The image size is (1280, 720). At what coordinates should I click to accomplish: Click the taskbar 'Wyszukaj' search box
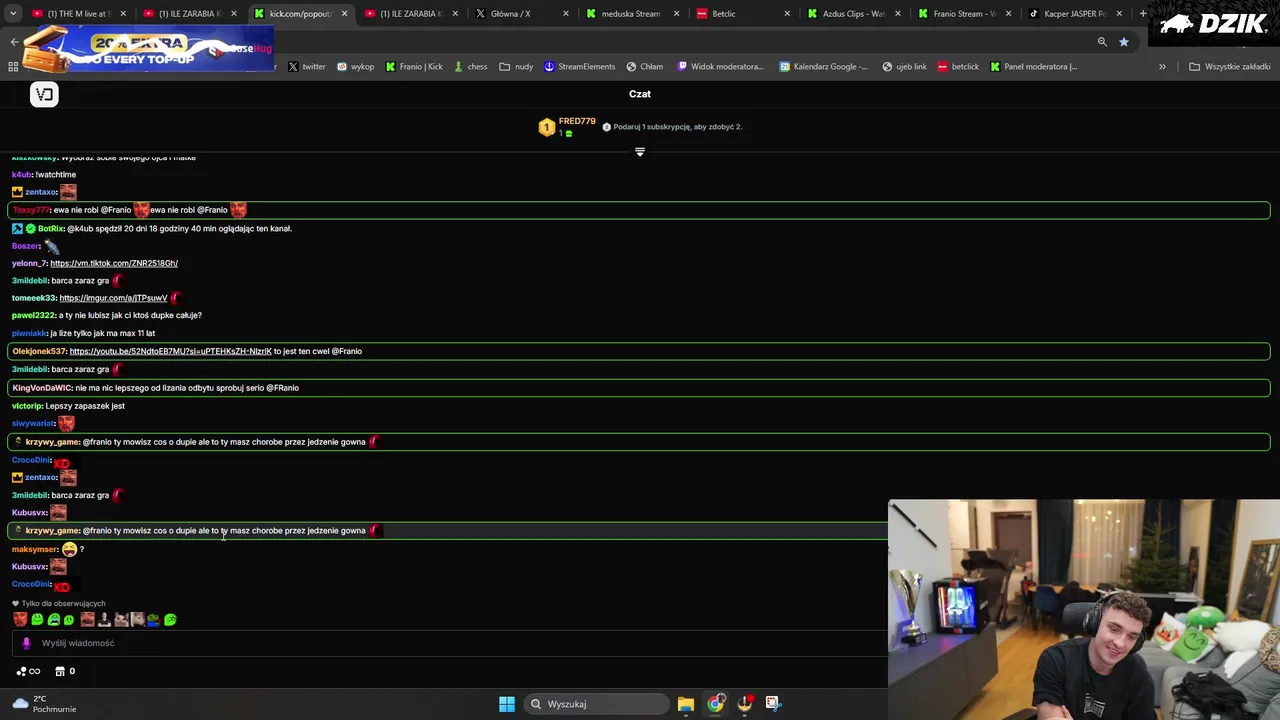[596, 704]
